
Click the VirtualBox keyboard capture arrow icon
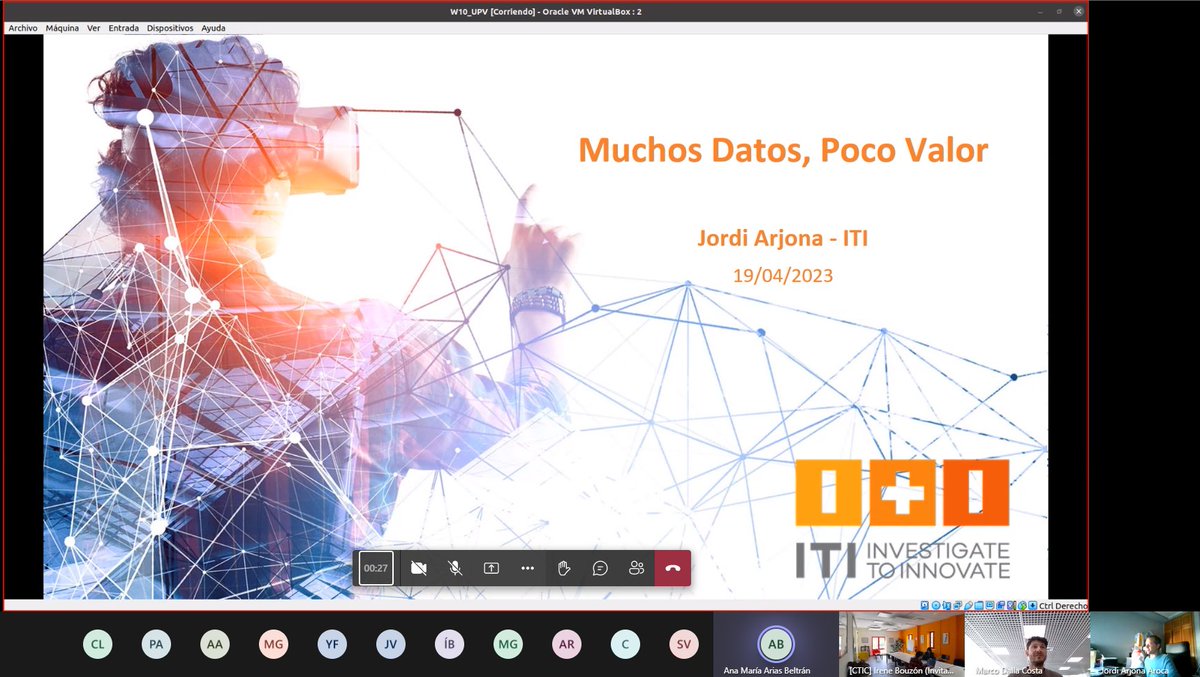1033,605
